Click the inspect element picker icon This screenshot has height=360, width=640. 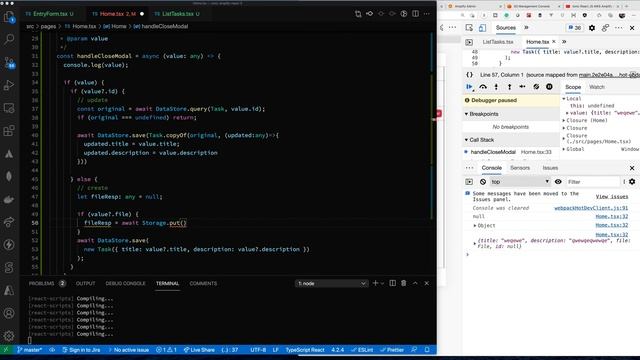point(469,28)
